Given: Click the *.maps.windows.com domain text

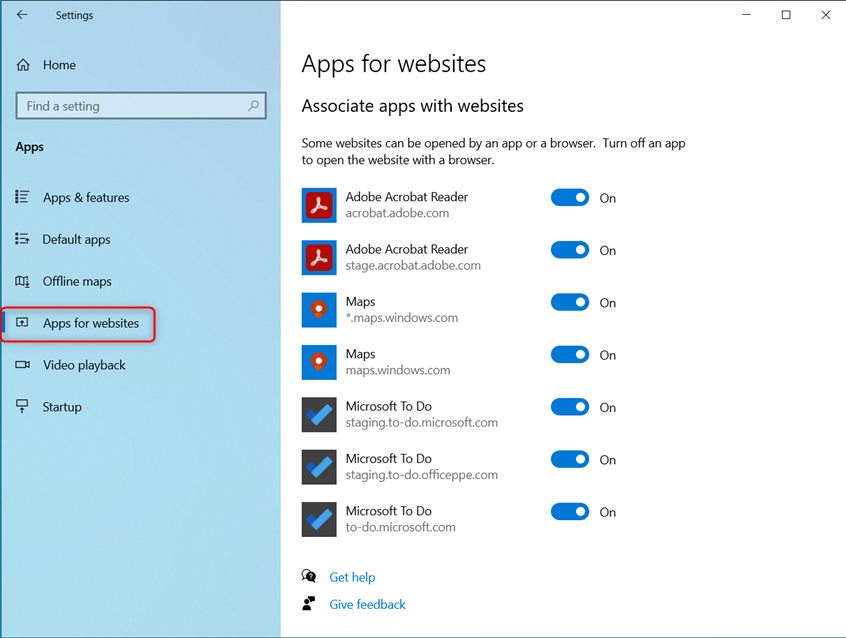Looking at the screenshot, I should (x=401, y=318).
